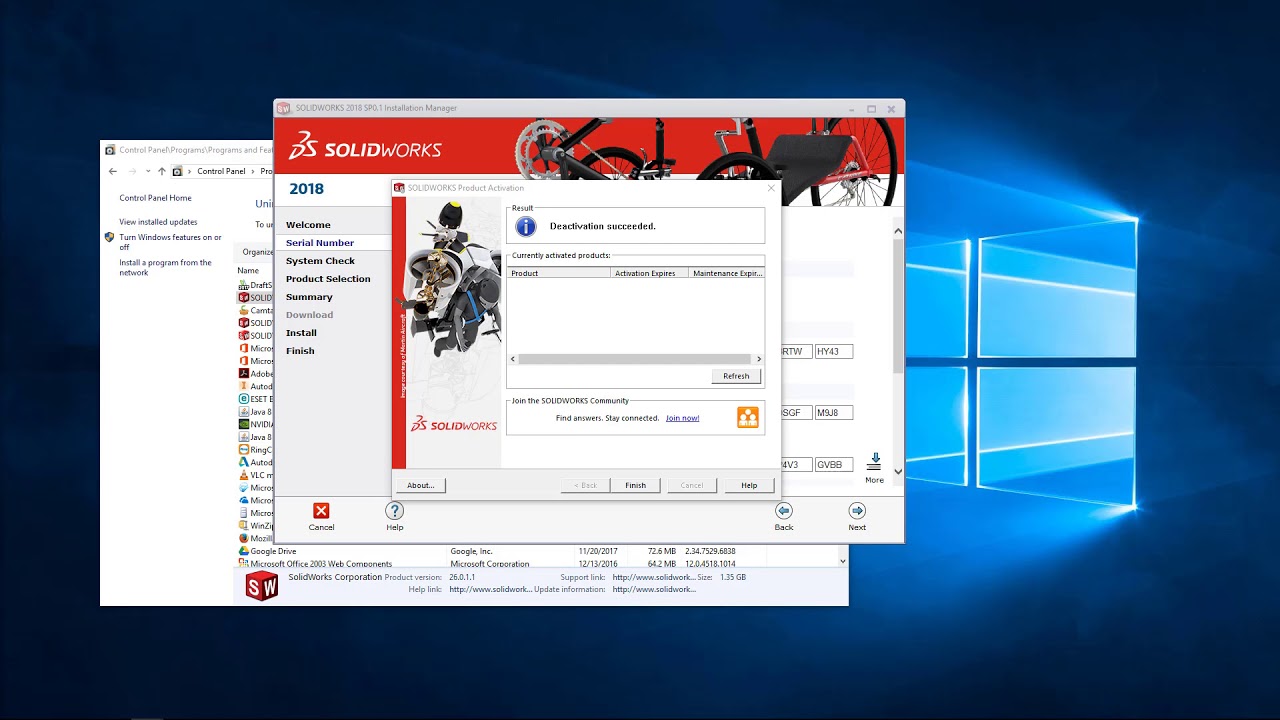Go to the Product Selection step

328,279
